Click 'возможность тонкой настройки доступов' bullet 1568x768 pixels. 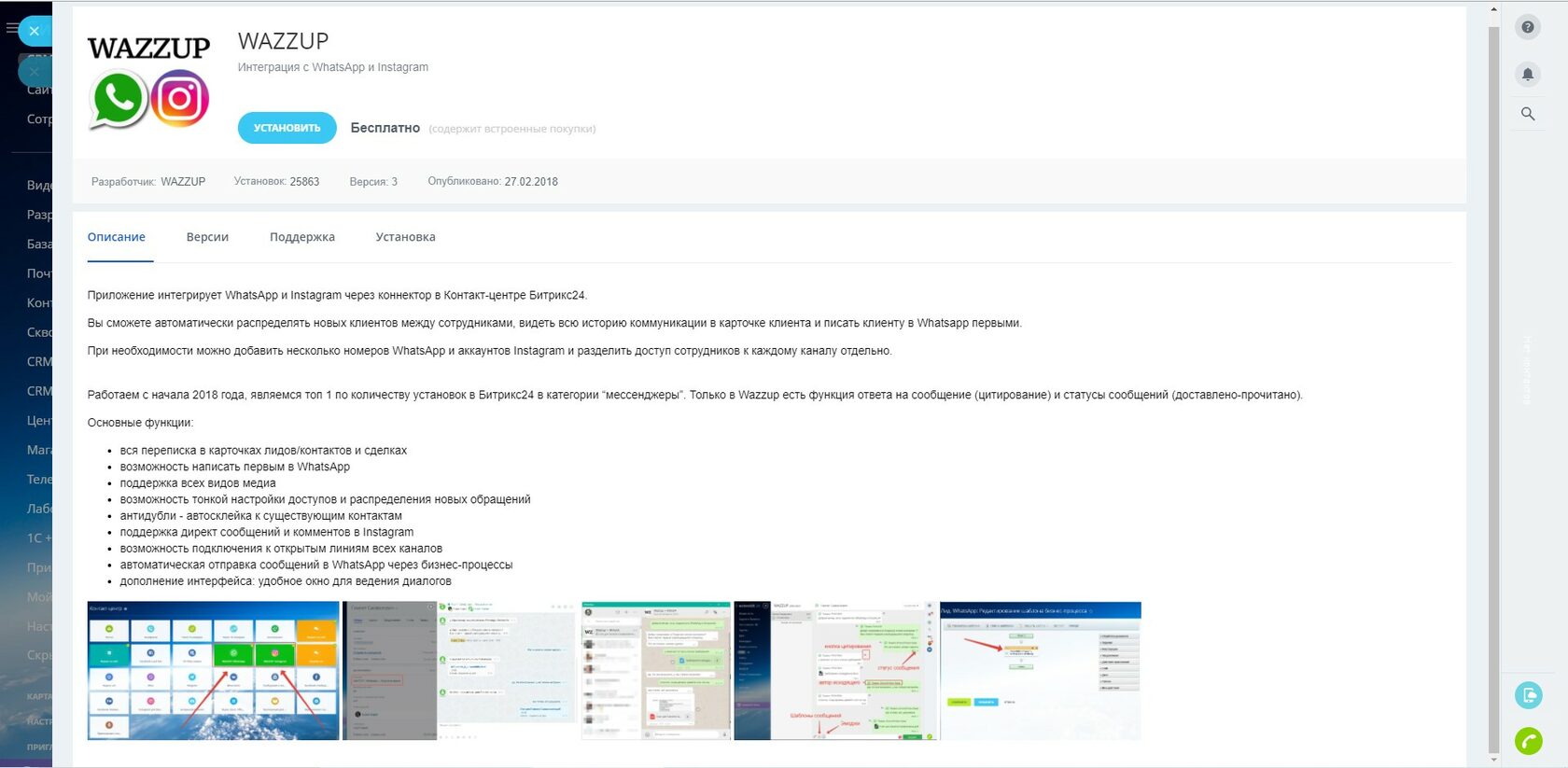coord(325,499)
